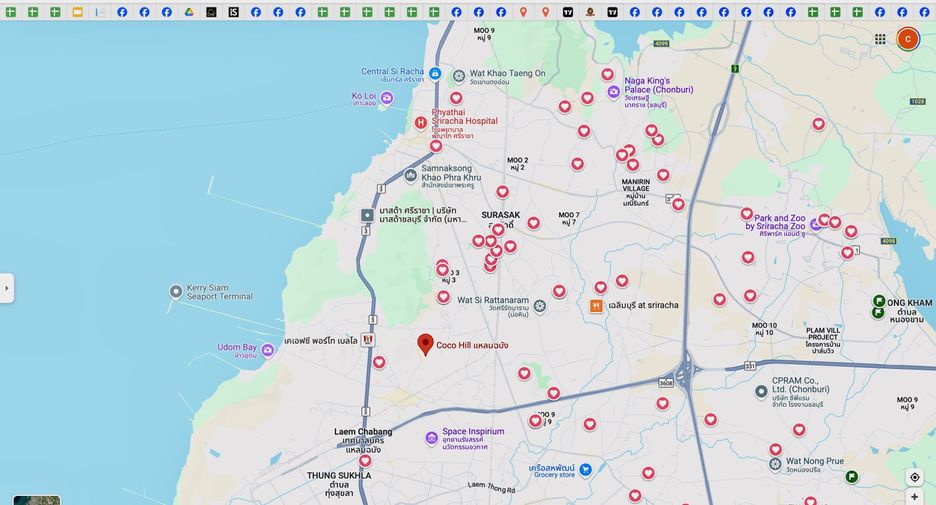Screen dimensions: 936x505
Task: Open the satellite layer thumbnail
Action: tap(37, 500)
